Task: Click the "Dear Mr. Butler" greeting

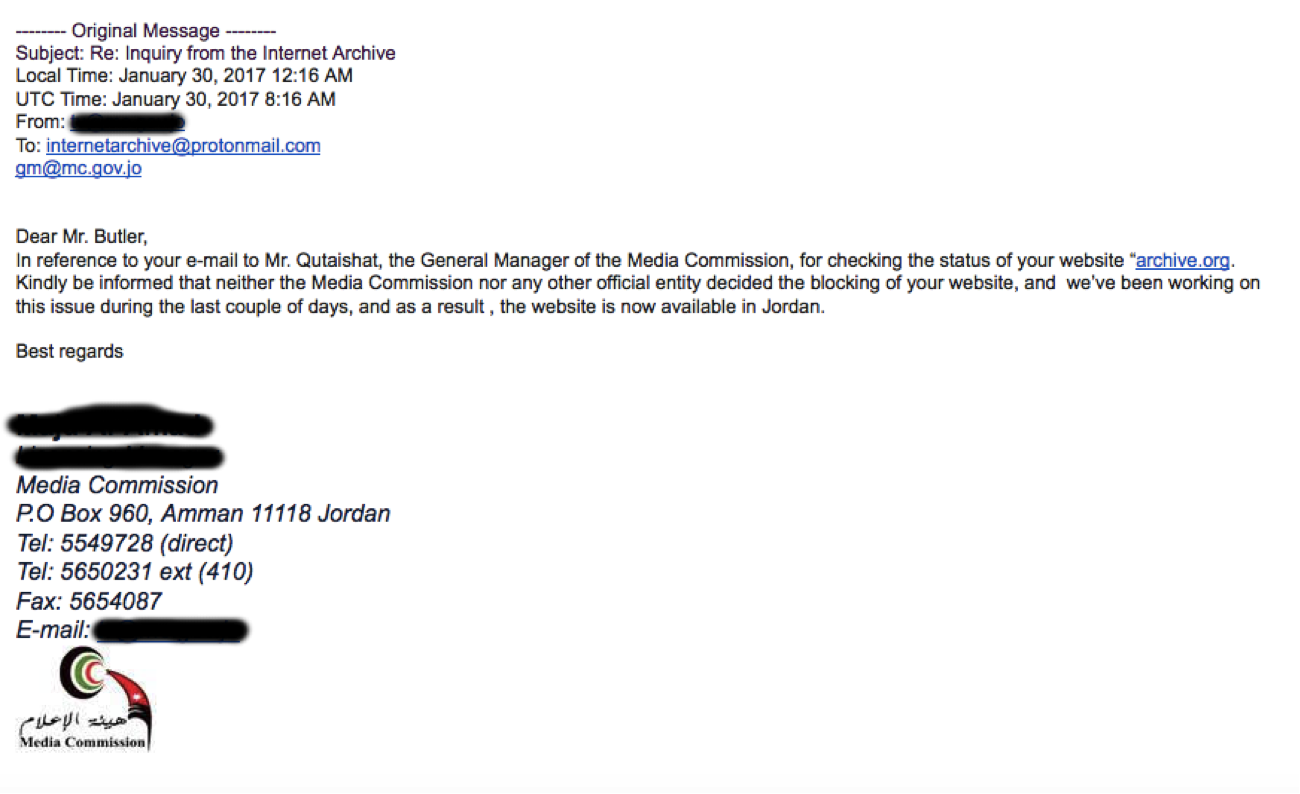Action: click(81, 237)
